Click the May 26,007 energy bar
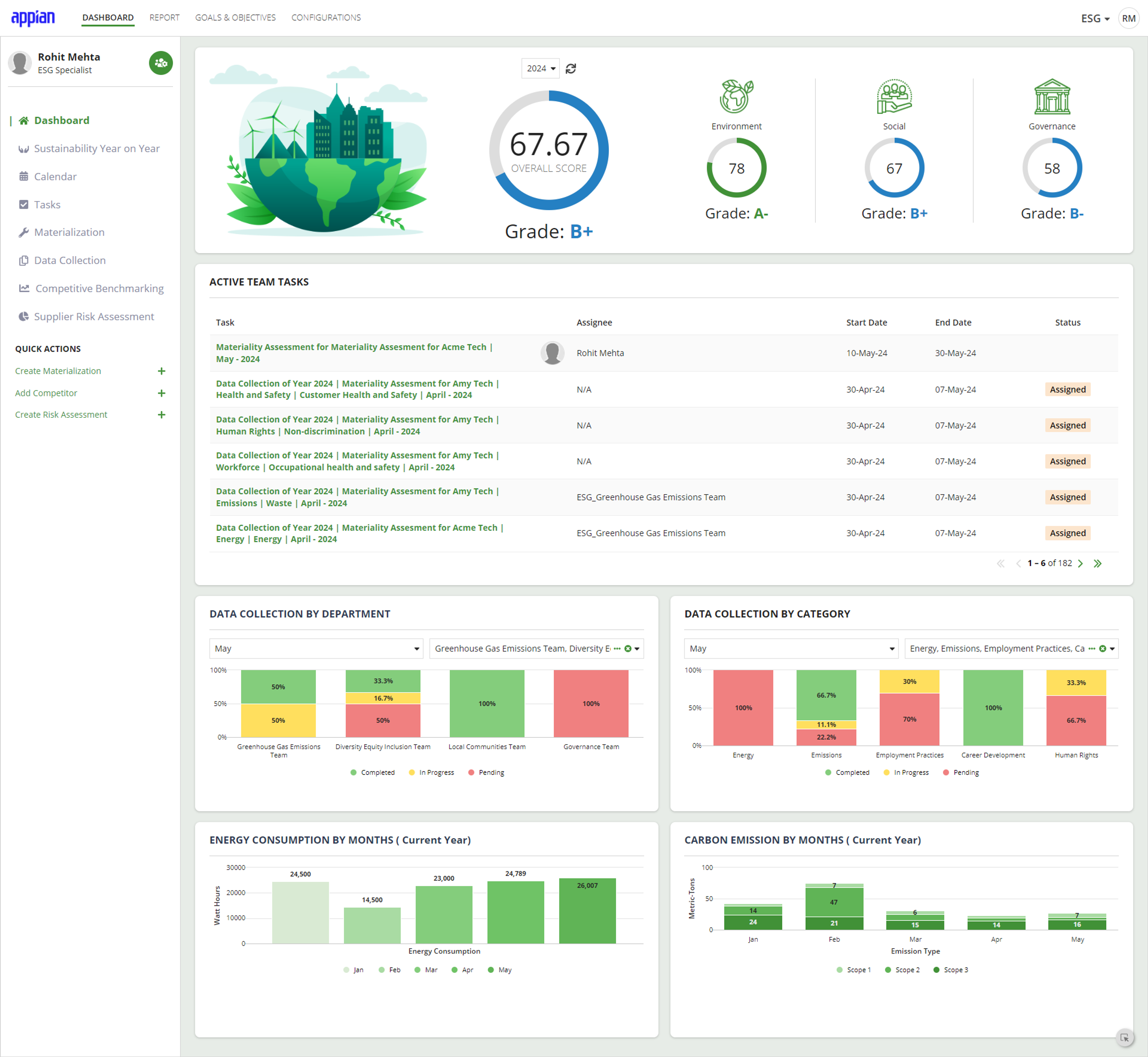1148x1057 pixels. [587, 910]
